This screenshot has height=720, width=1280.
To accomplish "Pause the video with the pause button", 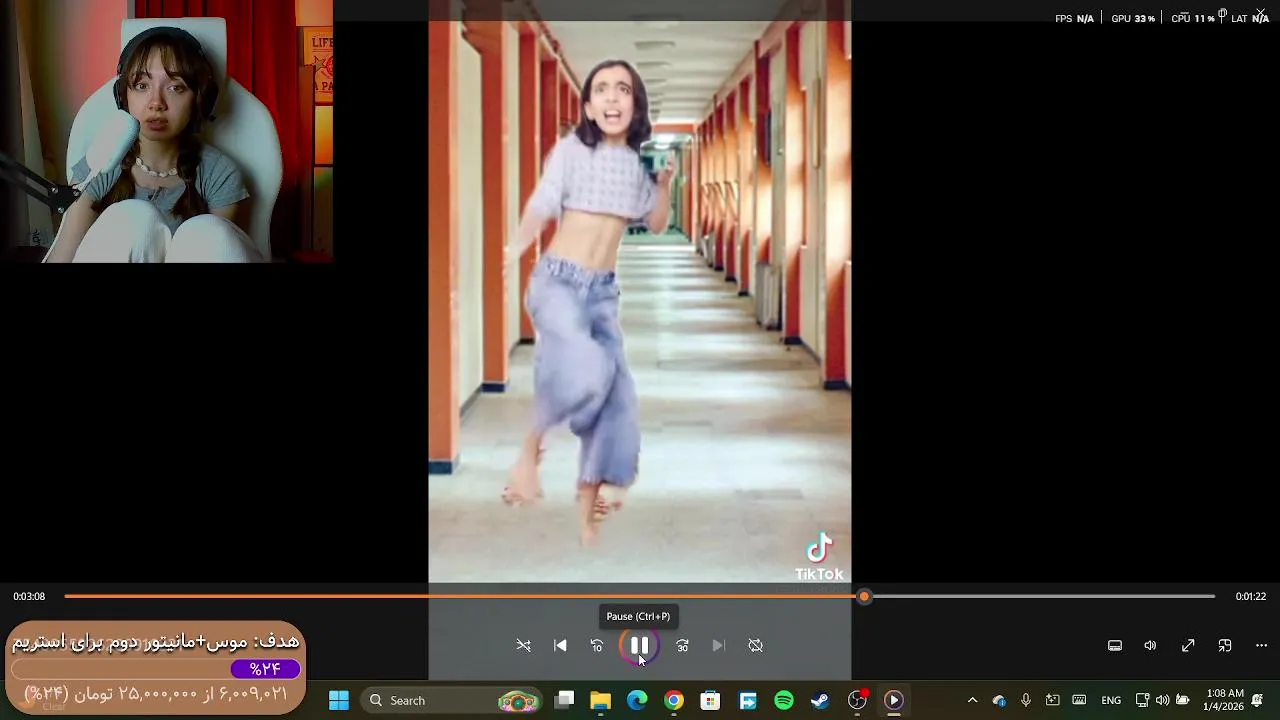I will (639, 645).
